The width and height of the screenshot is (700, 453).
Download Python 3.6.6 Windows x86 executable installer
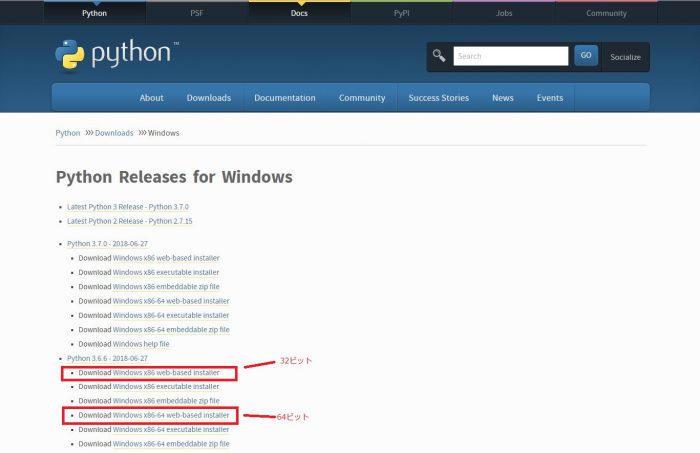pyautogui.click(x=166, y=387)
